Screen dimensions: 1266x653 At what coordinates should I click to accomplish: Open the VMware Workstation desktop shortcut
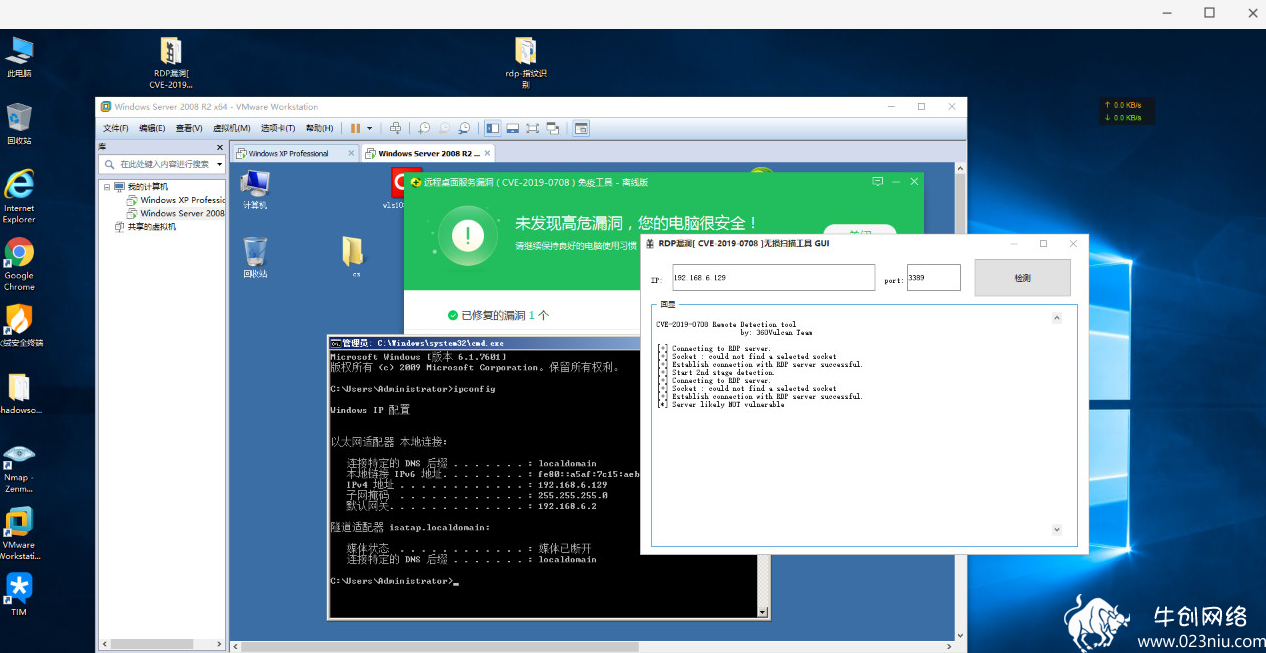click(19, 535)
